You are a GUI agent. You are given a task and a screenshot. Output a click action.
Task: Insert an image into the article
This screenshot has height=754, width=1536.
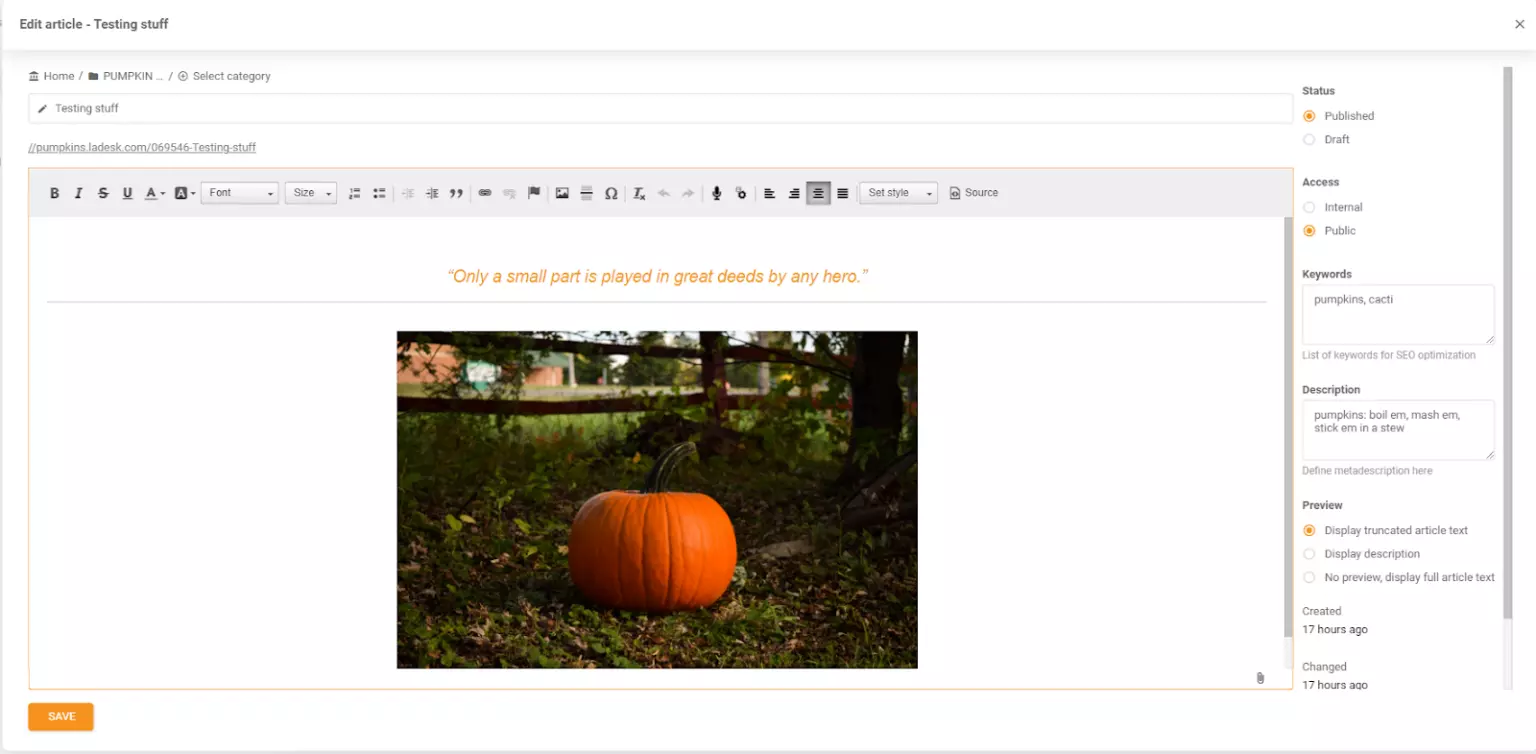(x=561, y=193)
